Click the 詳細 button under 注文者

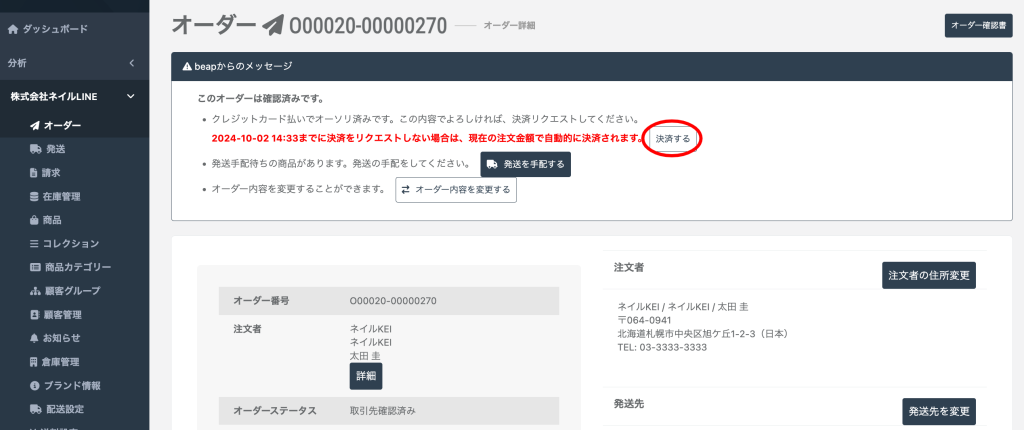click(365, 376)
